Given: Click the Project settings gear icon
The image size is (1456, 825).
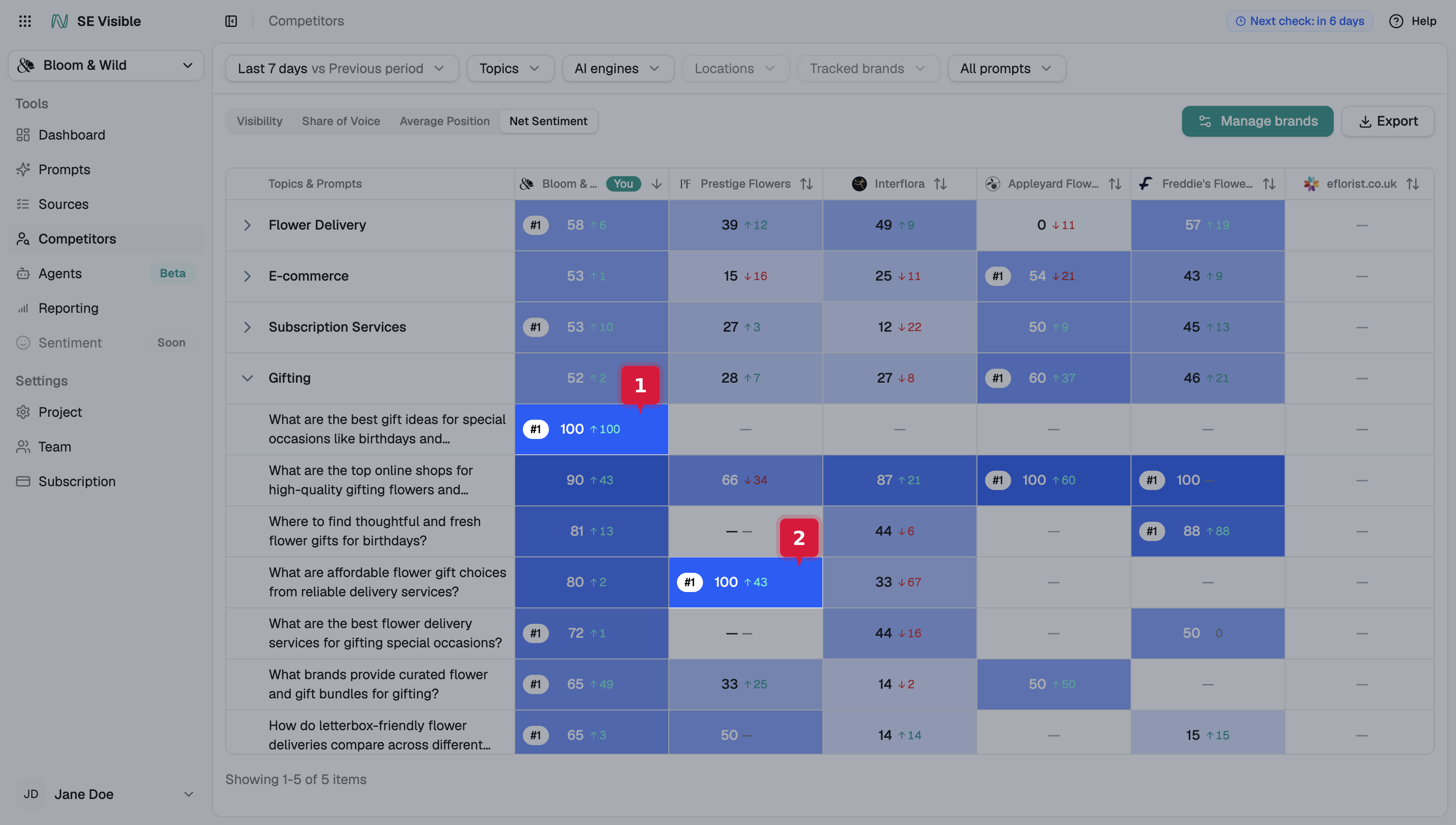Looking at the screenshot, I should [23, 412].
